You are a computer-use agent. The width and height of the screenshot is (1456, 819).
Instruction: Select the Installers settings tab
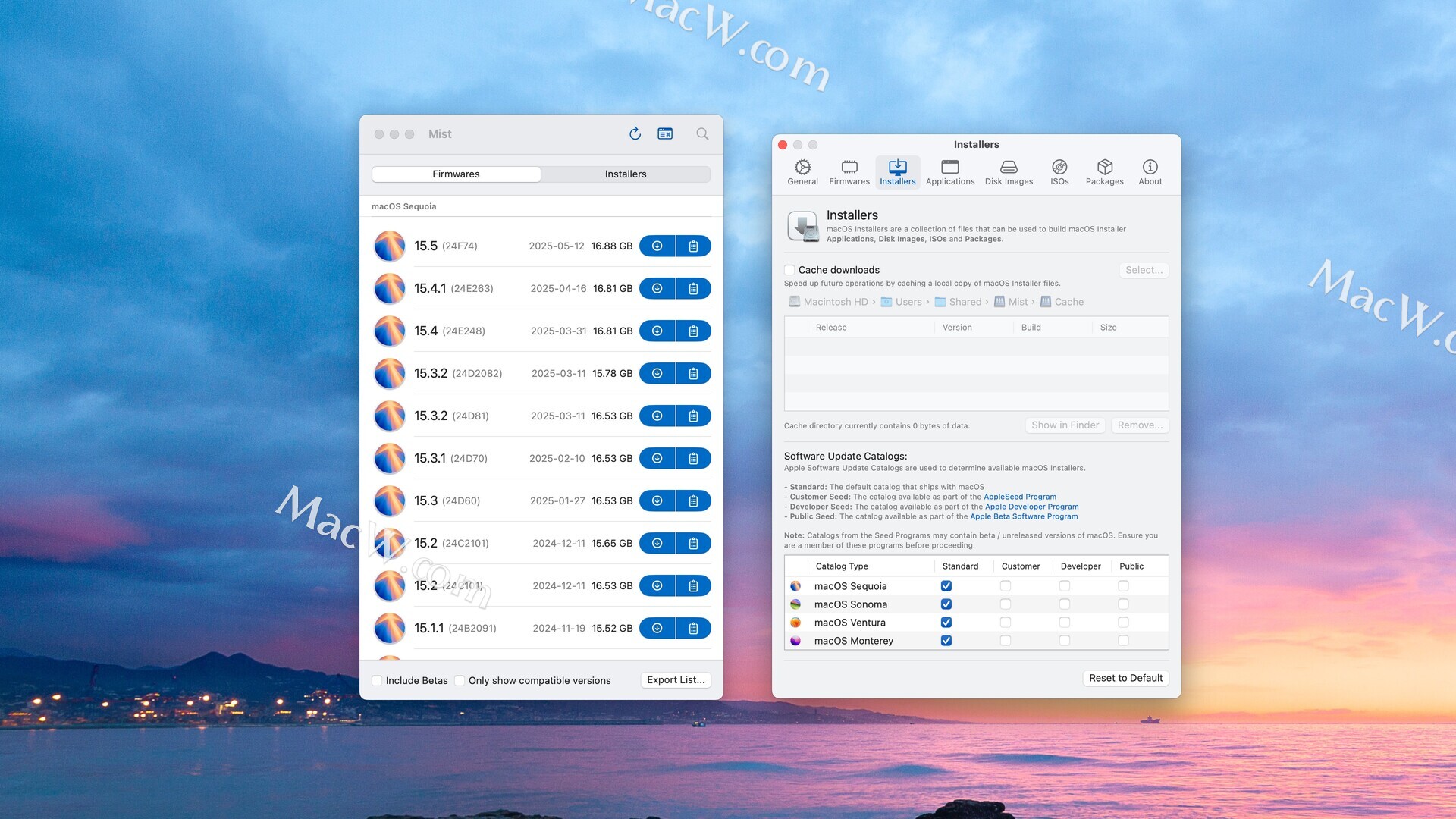click(x=898, y=172)
